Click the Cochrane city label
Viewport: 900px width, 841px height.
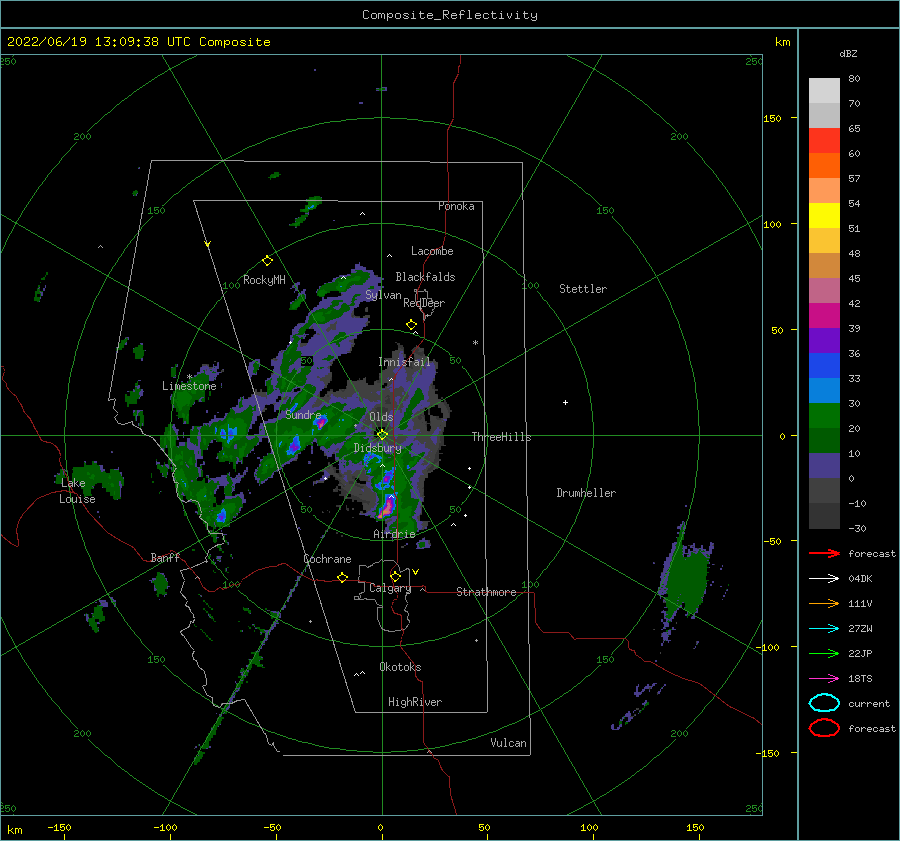[327, 559]
